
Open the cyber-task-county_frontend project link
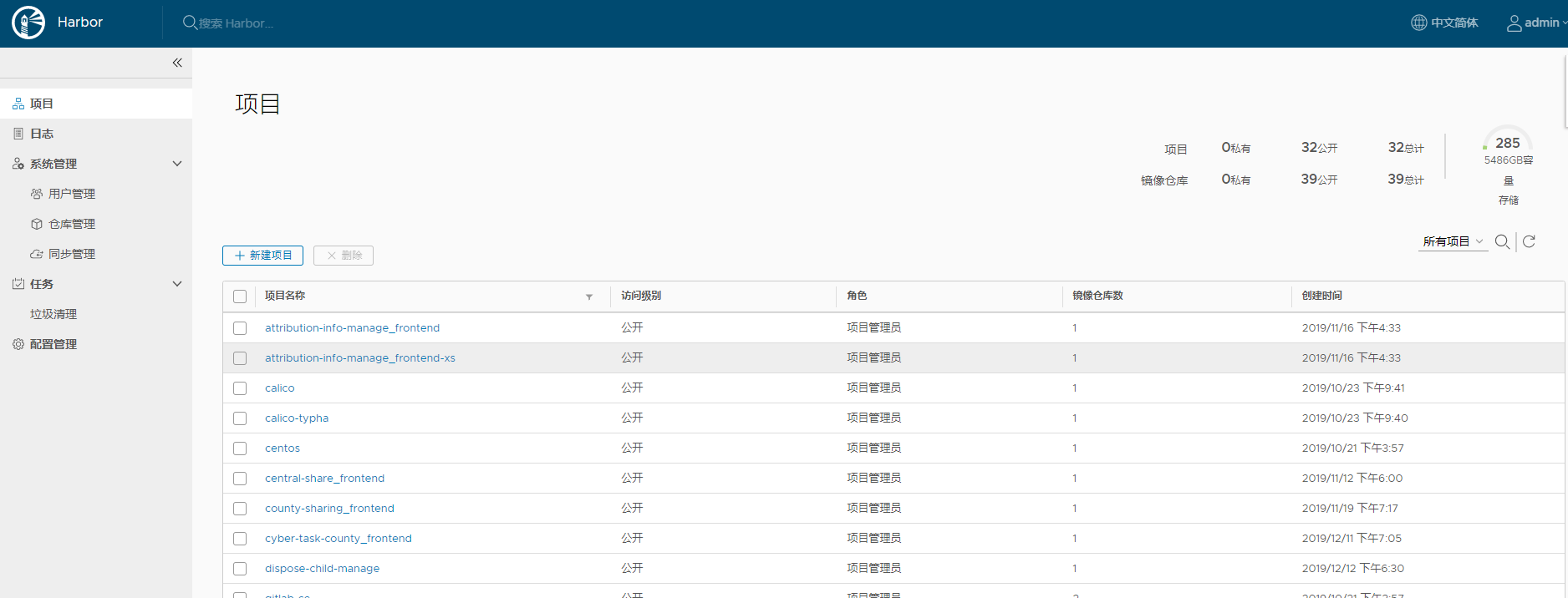click(x=339, y=539)
